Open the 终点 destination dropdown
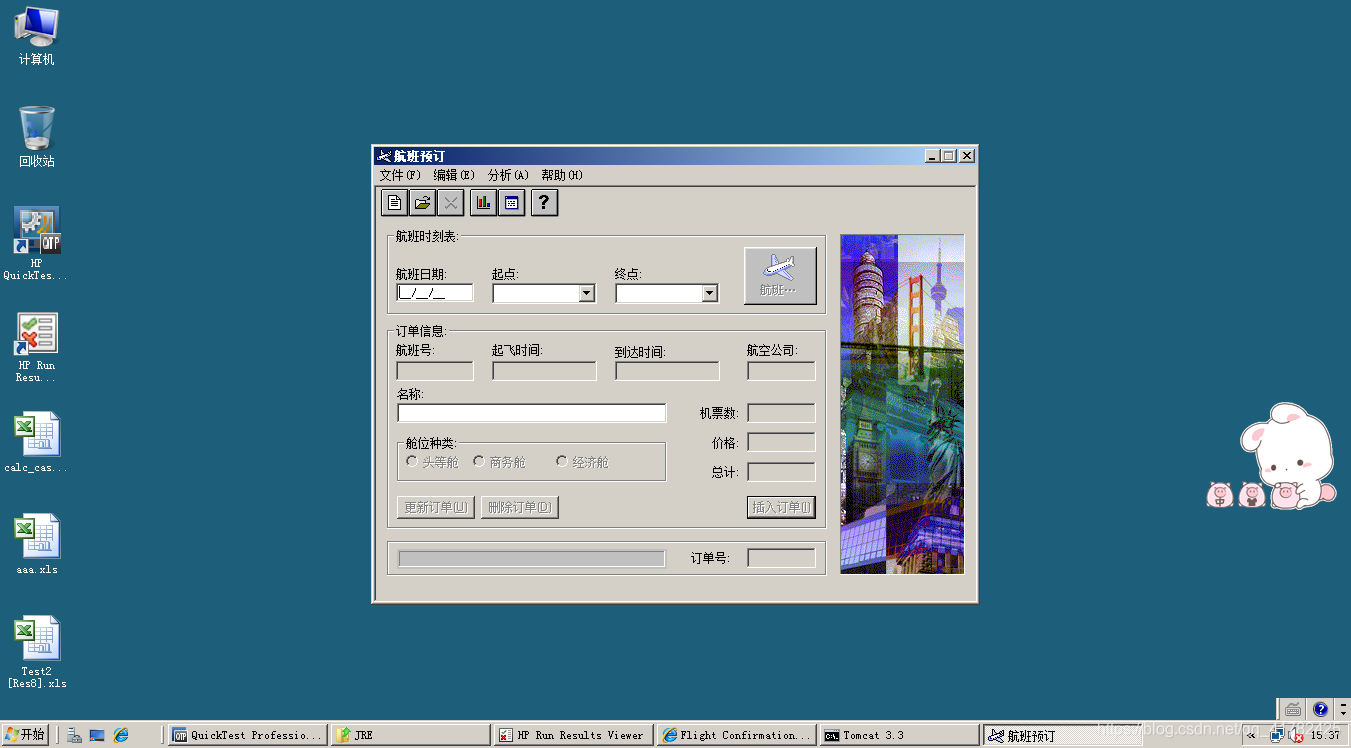The width and height of the screenshot is (1351, 748). 708,293
